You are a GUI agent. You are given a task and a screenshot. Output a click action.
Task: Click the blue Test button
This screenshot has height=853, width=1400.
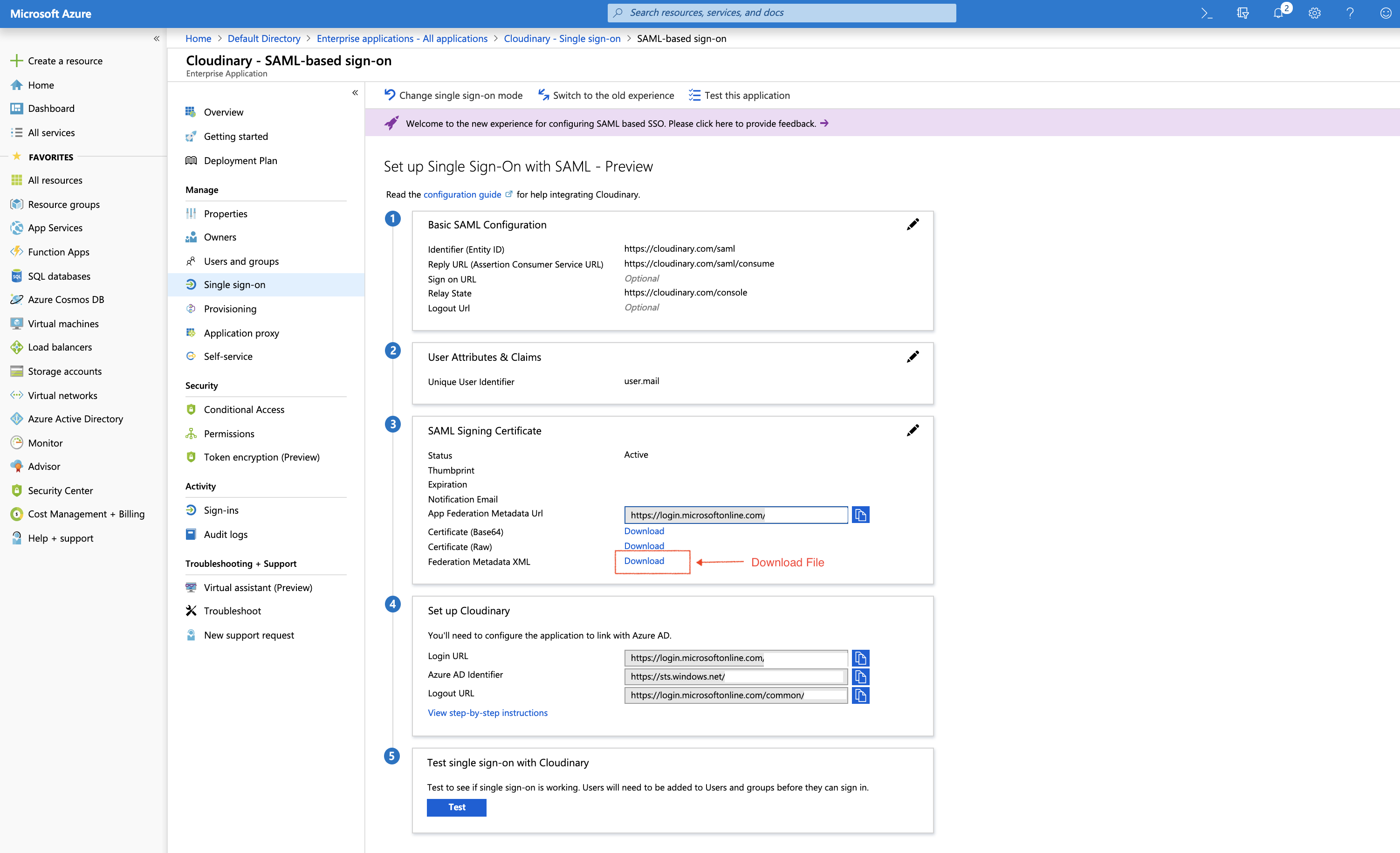point(456,807)
